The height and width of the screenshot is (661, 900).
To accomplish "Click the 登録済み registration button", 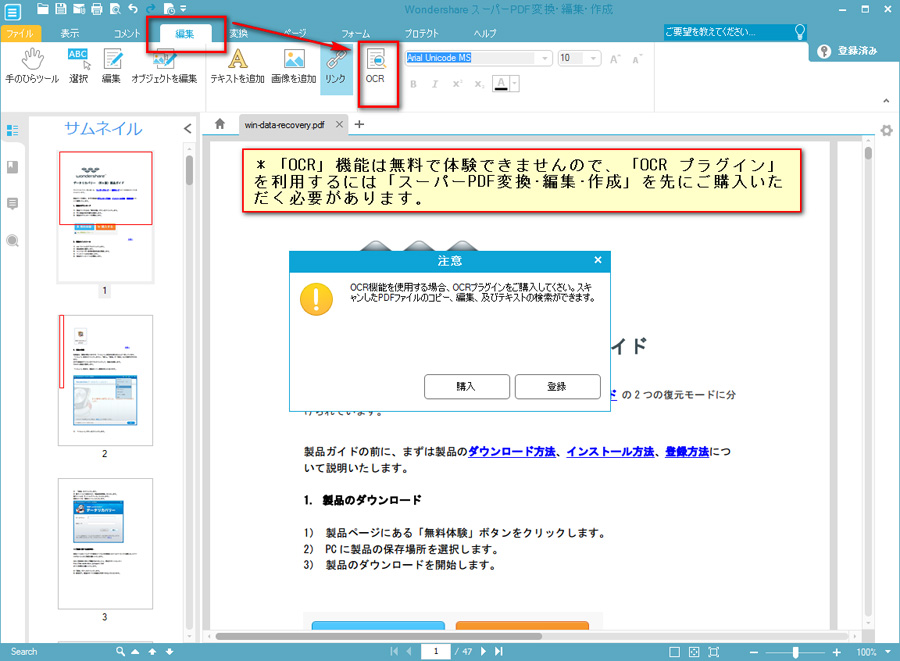I will (x=848, y=51).
